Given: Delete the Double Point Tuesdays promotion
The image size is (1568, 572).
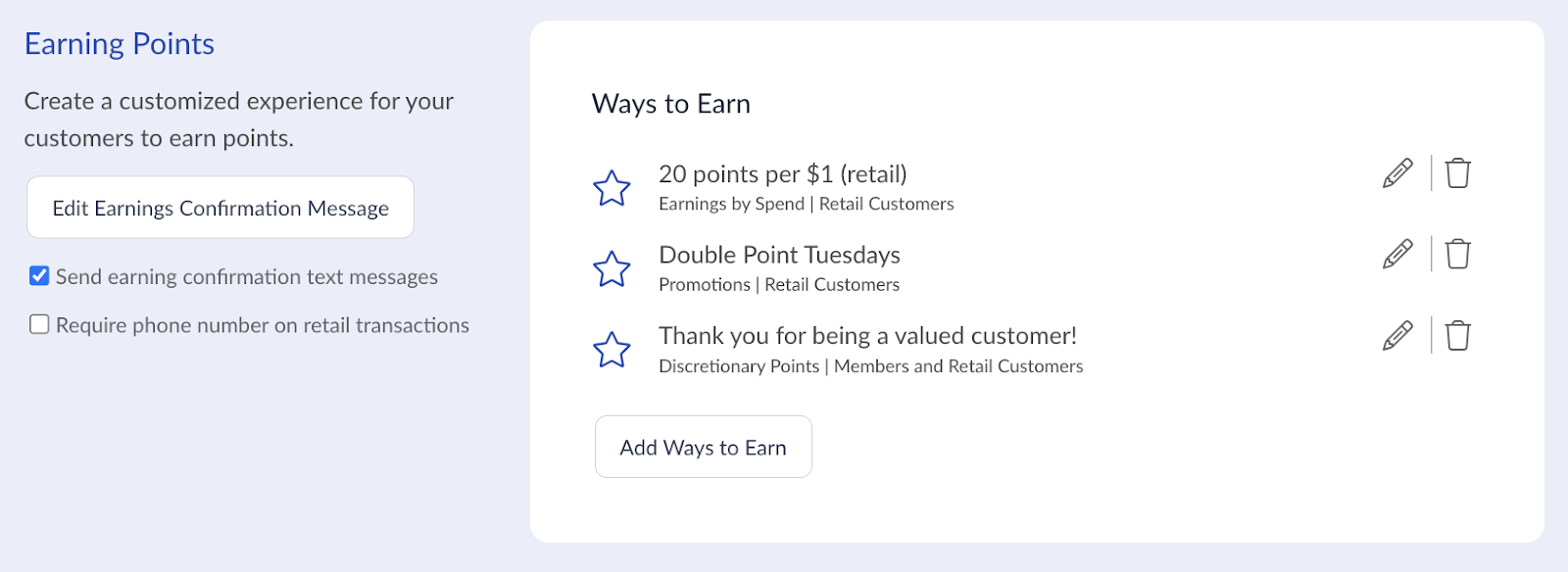Looking at the screenshot, I should coord(1458,254).
